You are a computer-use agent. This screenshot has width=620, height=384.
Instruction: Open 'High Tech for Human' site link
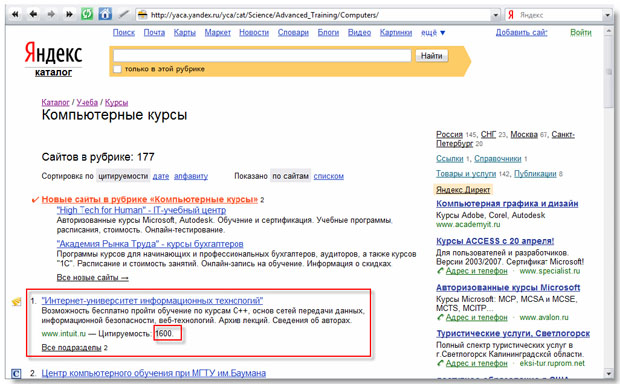click(x=141, y=210)
